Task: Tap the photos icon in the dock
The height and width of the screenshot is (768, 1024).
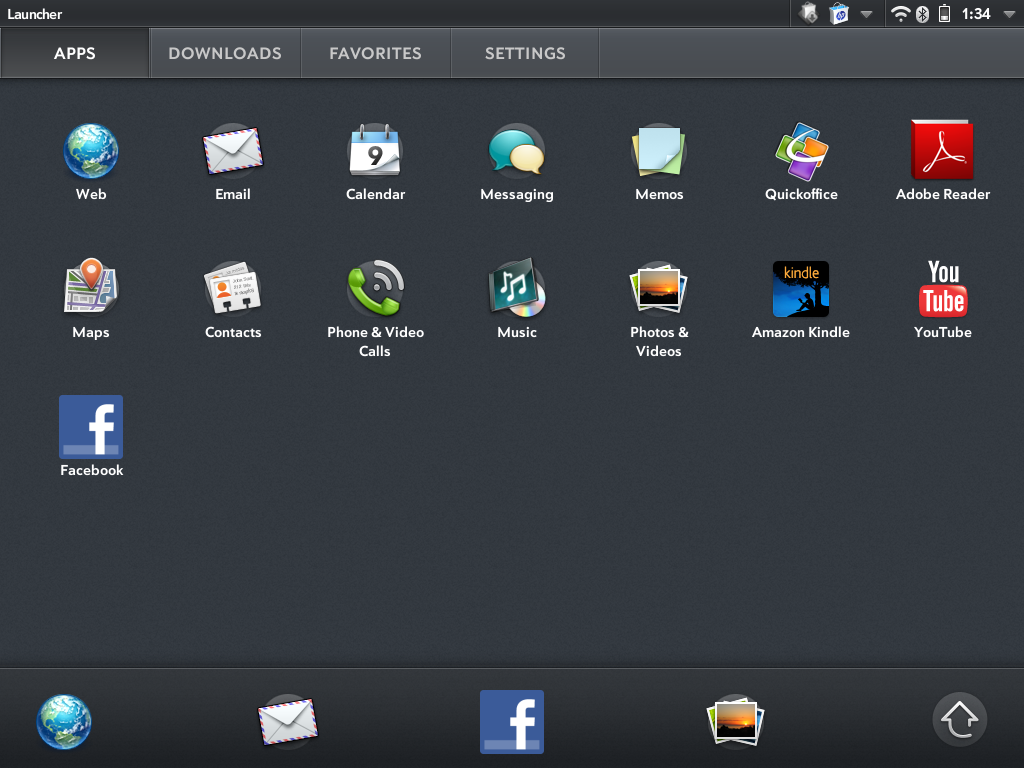Action: 735,720
